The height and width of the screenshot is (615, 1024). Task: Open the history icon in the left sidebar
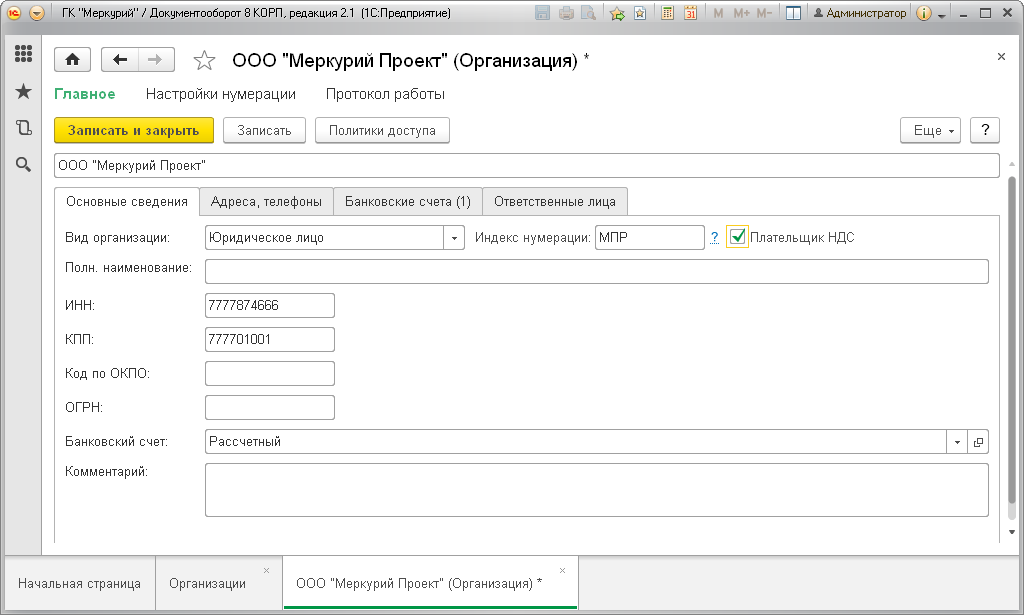coord(24,128)
